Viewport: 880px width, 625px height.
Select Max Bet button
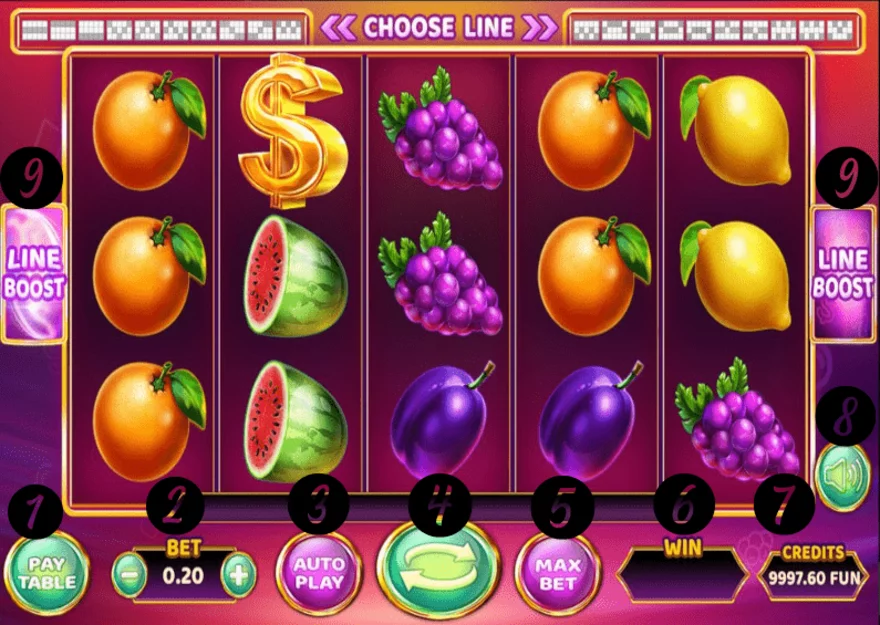[557, 573]
